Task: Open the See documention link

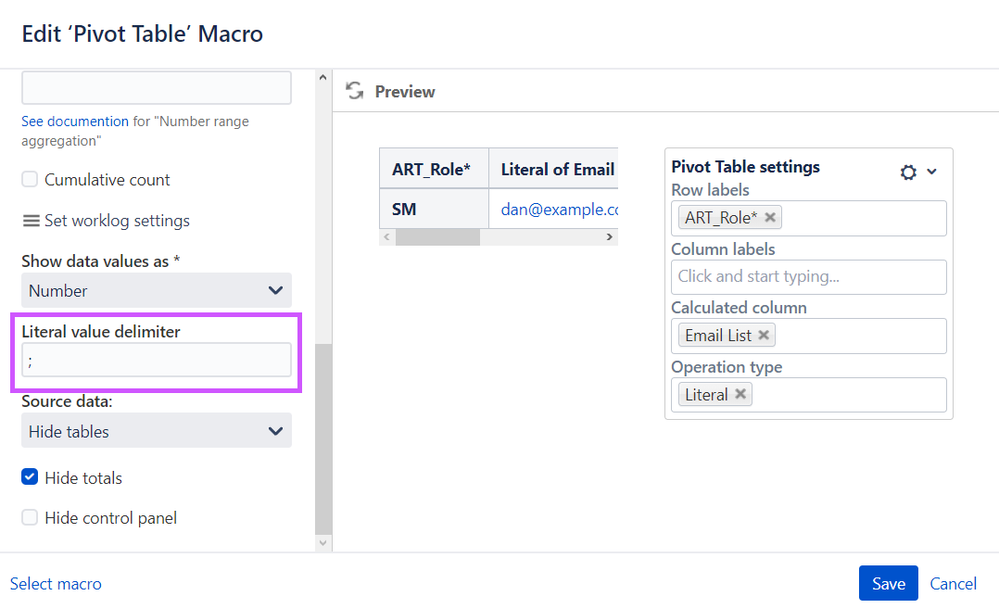Action: 75,121
